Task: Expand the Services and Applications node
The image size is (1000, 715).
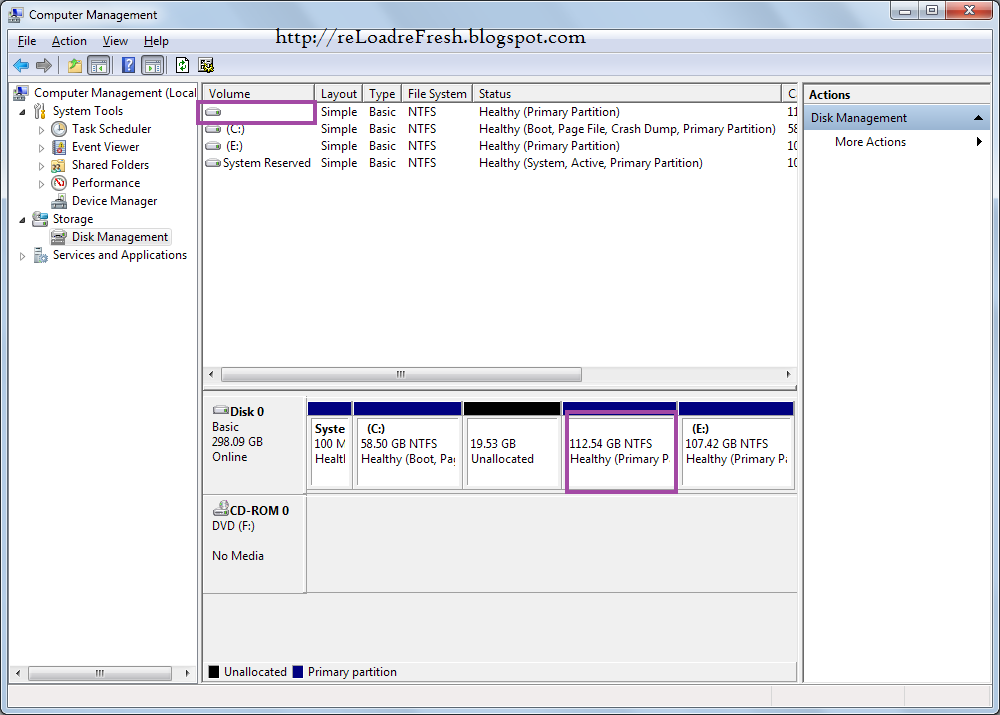Action: coord(22,255)
